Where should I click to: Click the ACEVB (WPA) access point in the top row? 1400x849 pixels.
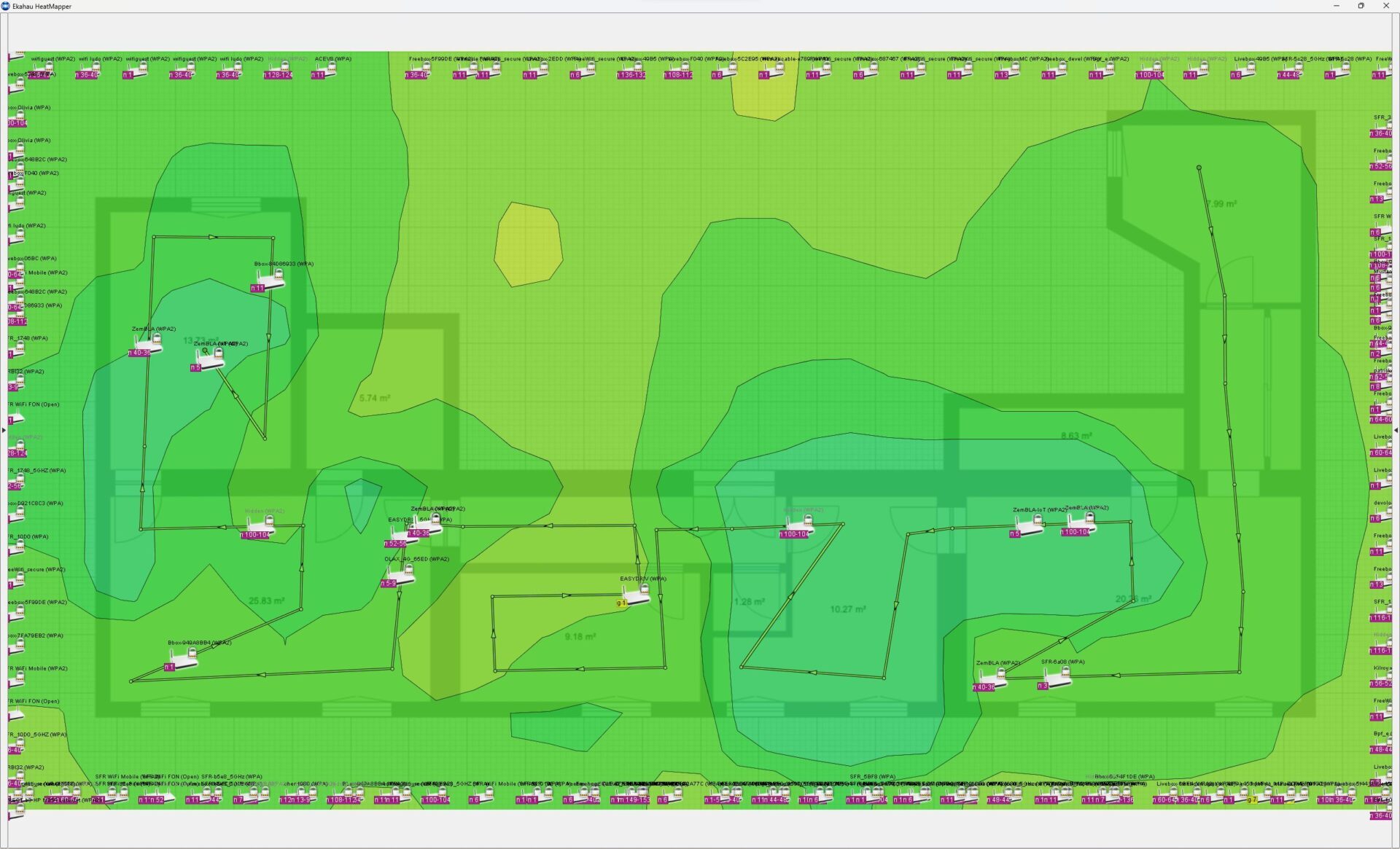click(325, 70)
